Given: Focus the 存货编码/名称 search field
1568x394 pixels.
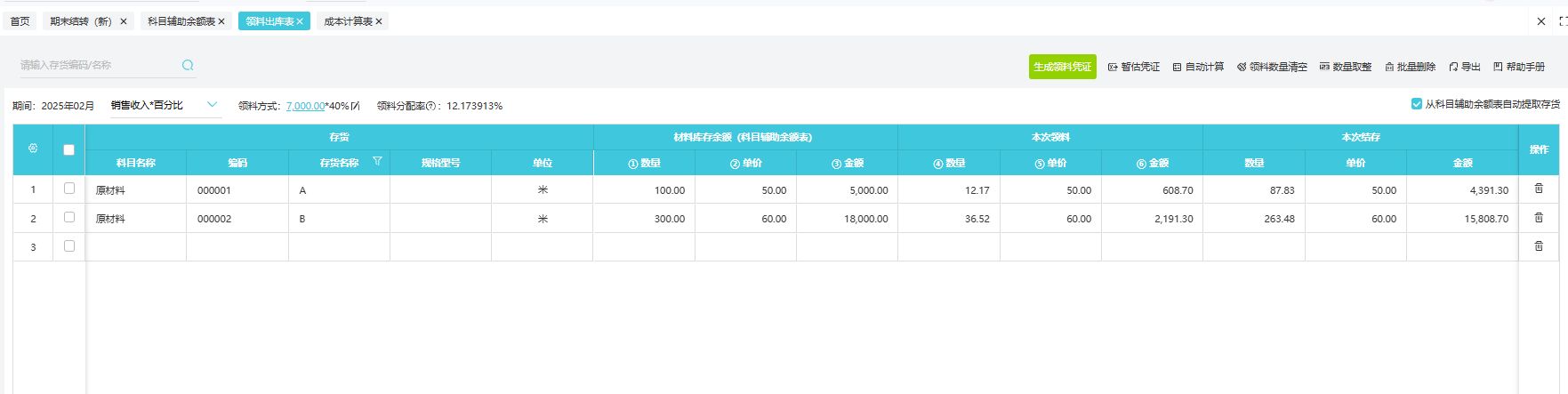Looking at the screenshot, I should pos(98,65).
